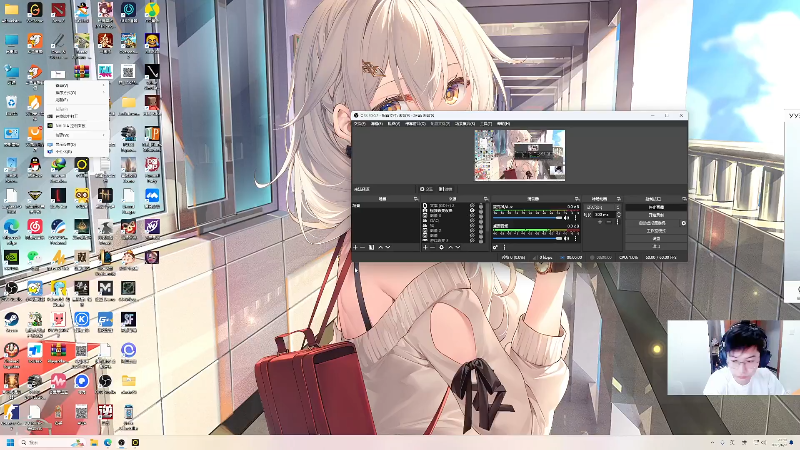This screenshot has height=450, width=800.
Task: Choose NVIDIA Control Panel in context menu
Action: [77, 126]
